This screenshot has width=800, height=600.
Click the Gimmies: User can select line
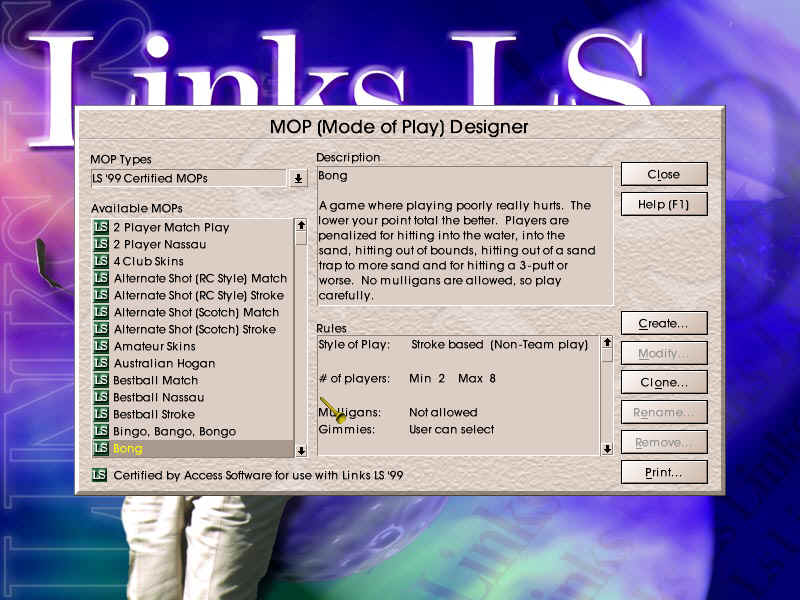[x=406, y=429]
